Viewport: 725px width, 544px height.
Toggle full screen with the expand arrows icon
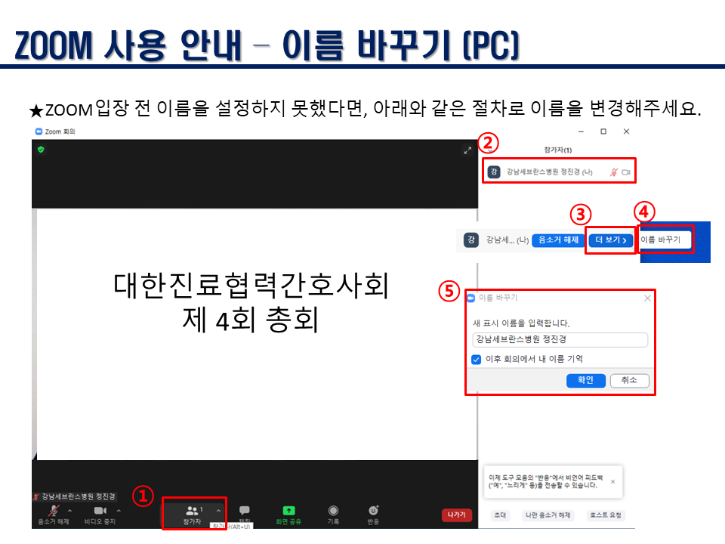[x=467, y=150]
